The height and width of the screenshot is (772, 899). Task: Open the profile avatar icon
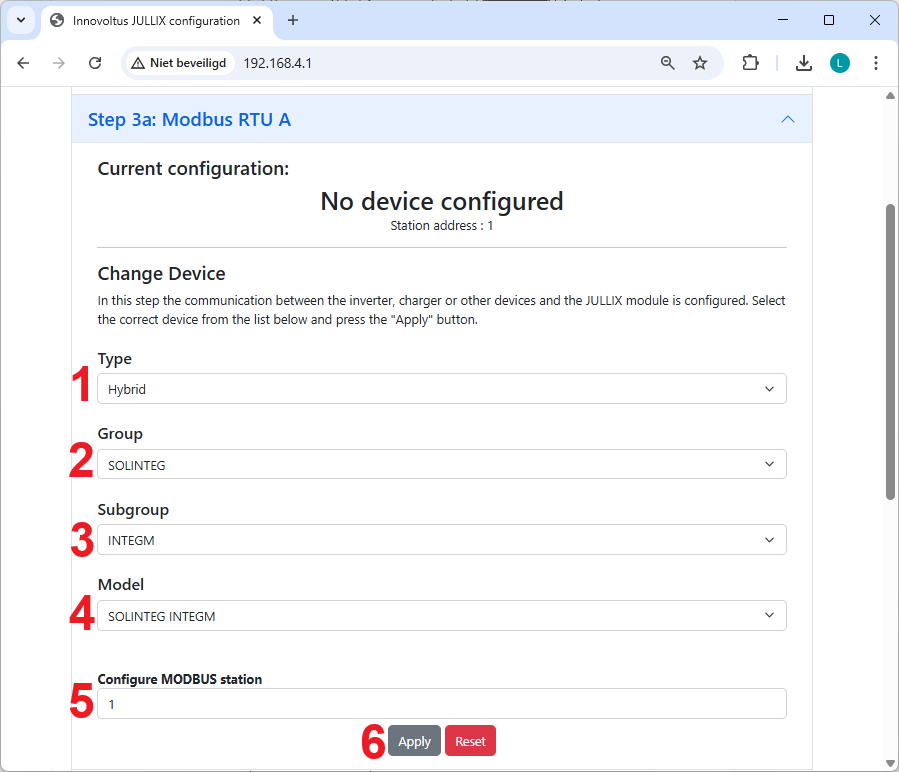pyautogui.click(x=839, y=63)
